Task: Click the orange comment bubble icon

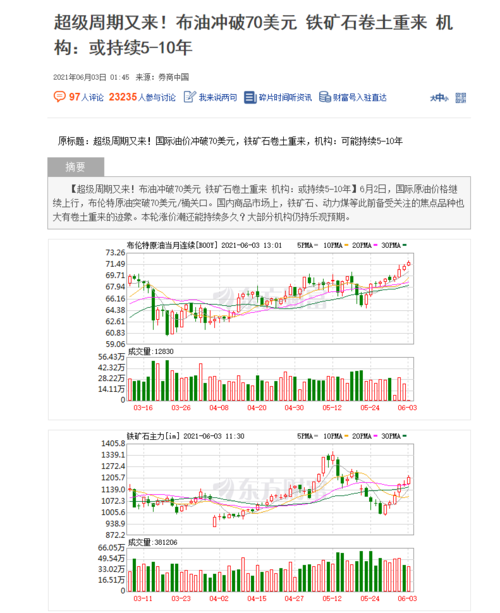Action: [x=59, y=97]
